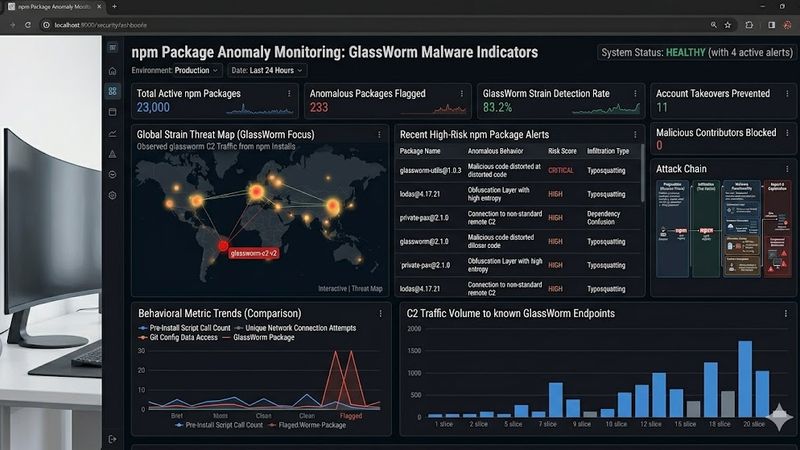The height and width of the screenshot is (450, 800).
Task: Reload the page in the browser
Action: point(28,24)
